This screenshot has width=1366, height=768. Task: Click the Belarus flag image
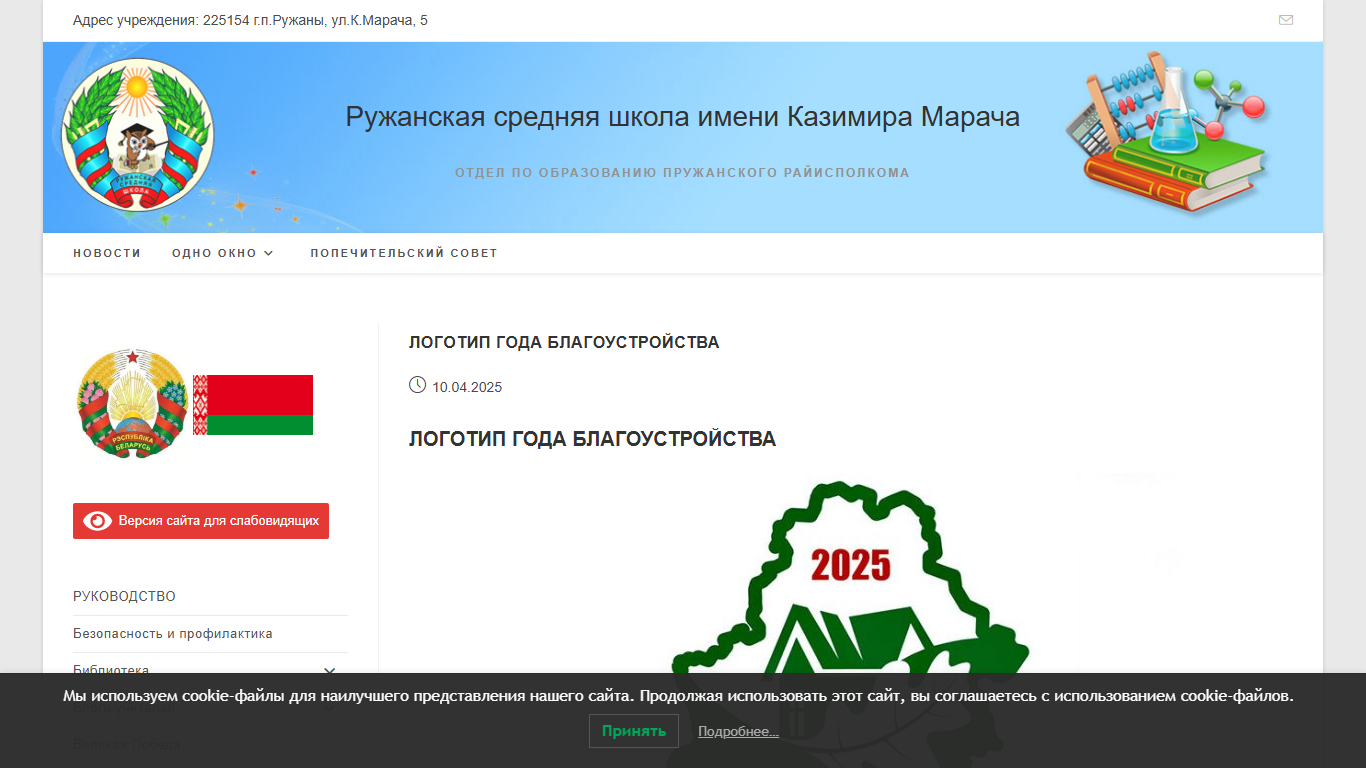coord(253,405)
